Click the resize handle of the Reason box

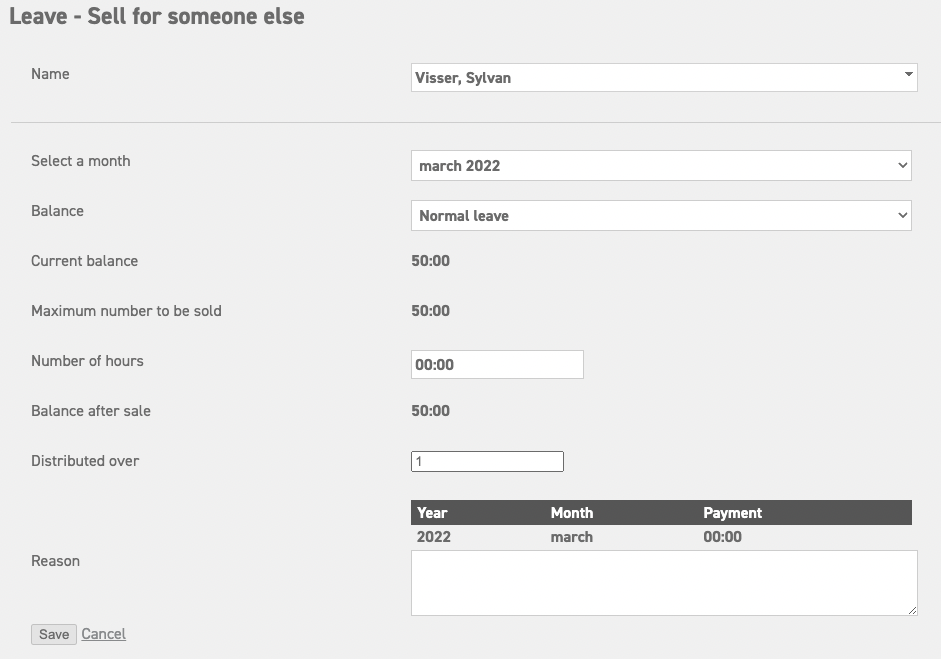[912, 609]
